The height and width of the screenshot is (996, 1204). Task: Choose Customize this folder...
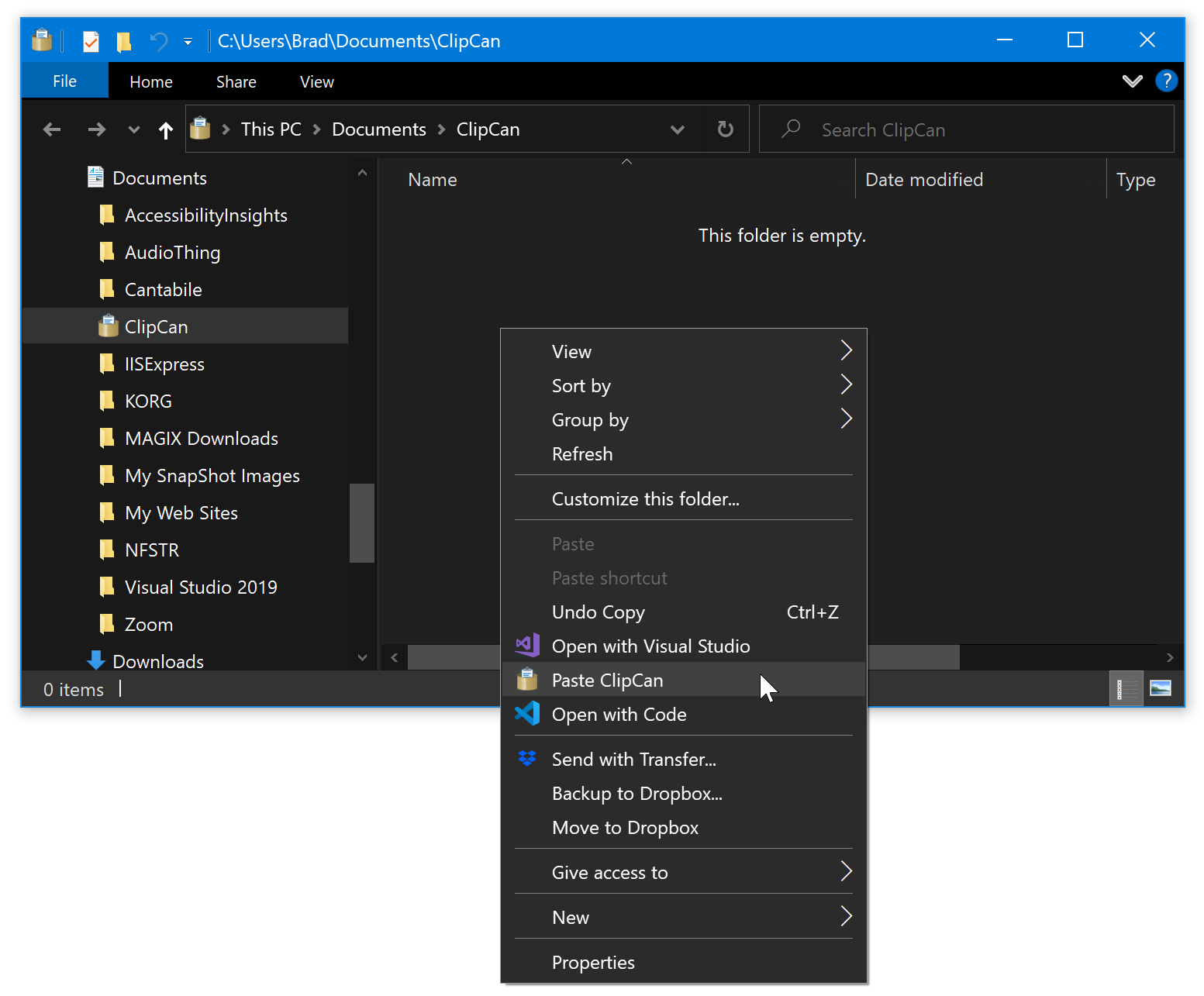(x=684, y=499)
